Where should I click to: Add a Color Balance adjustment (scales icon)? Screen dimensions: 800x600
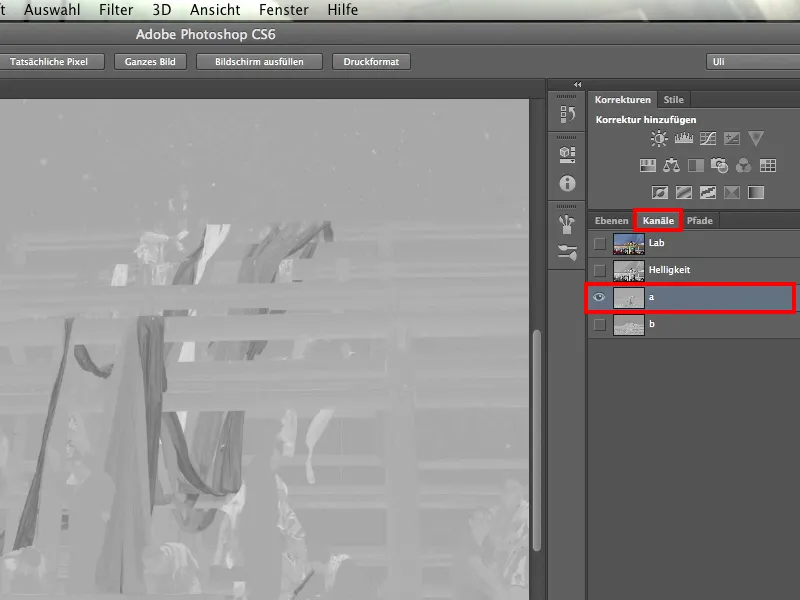[x=671, y=165]
